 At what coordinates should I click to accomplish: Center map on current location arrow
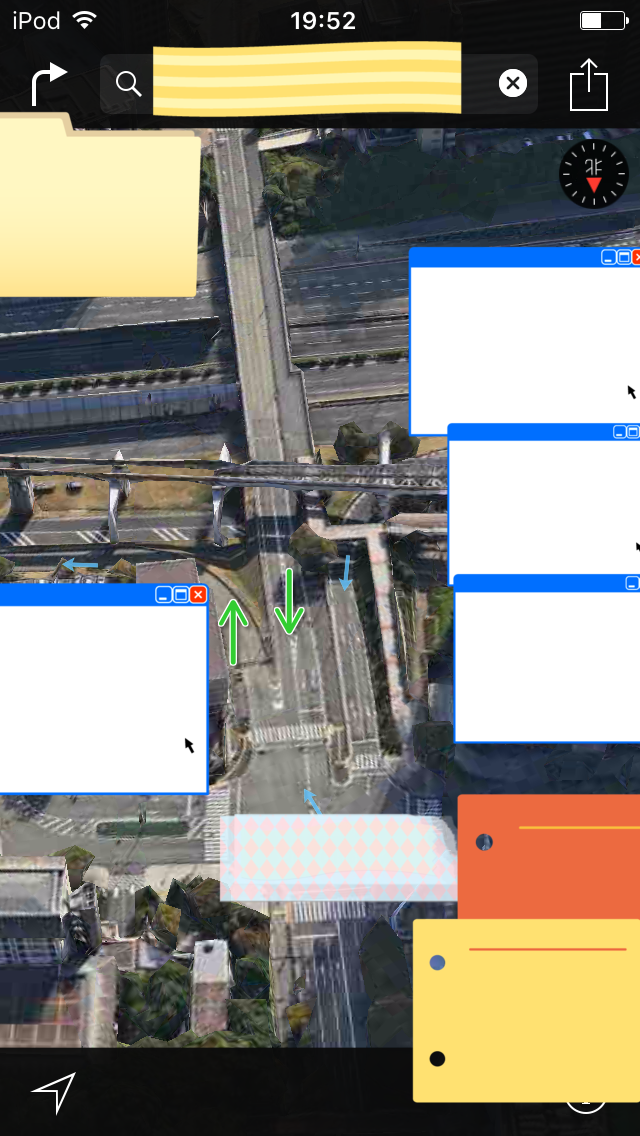[x=53, y=1092]
